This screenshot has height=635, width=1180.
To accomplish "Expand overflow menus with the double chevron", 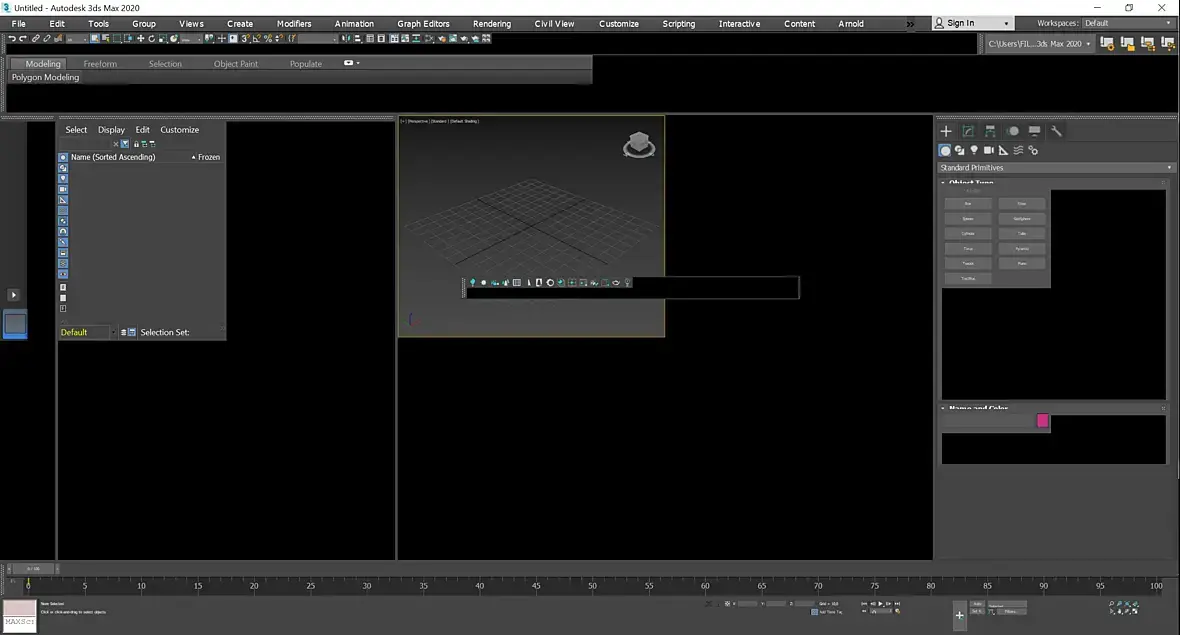I will click(x=910, y=24).
